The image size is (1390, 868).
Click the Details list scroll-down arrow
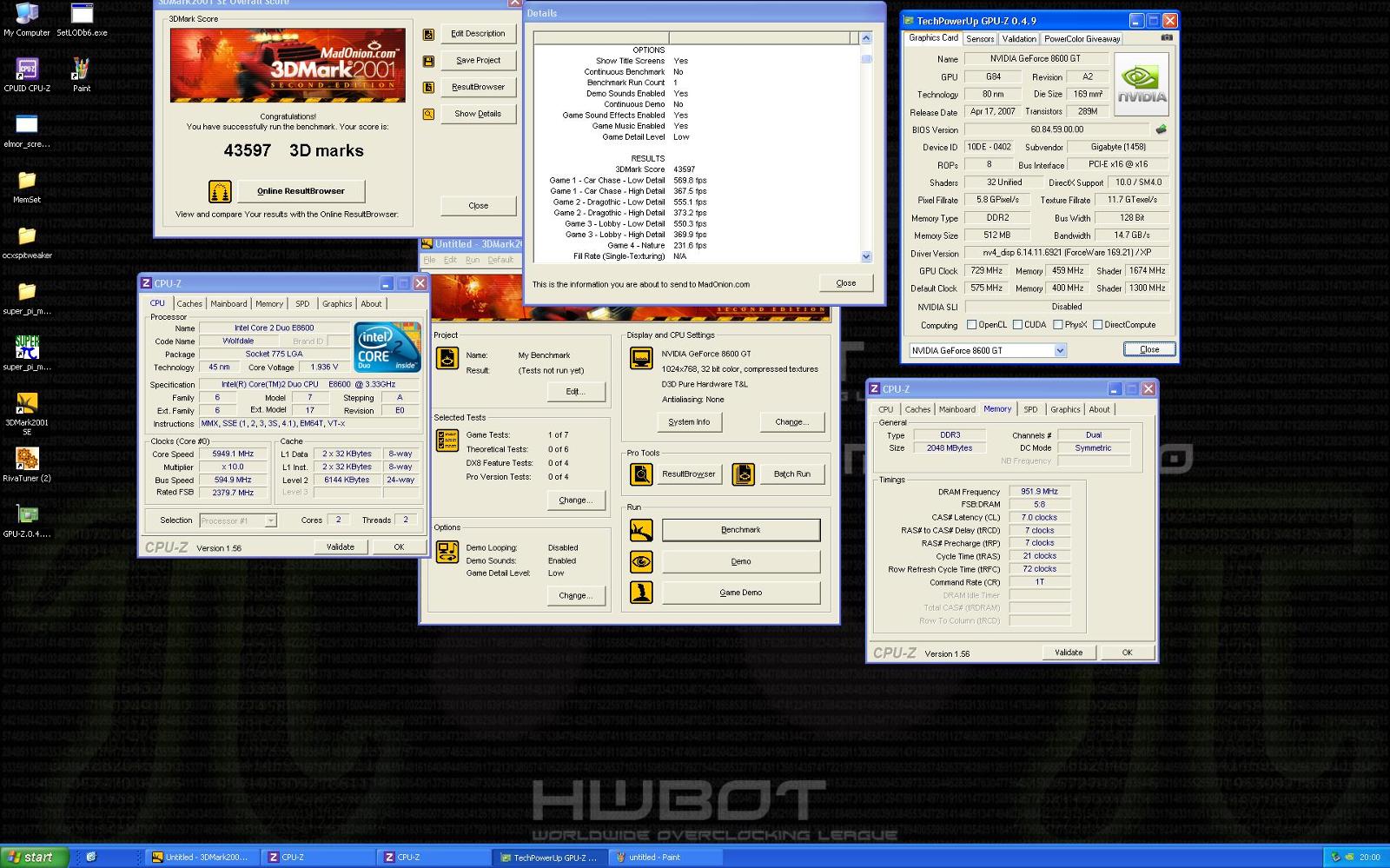[865, 256]
